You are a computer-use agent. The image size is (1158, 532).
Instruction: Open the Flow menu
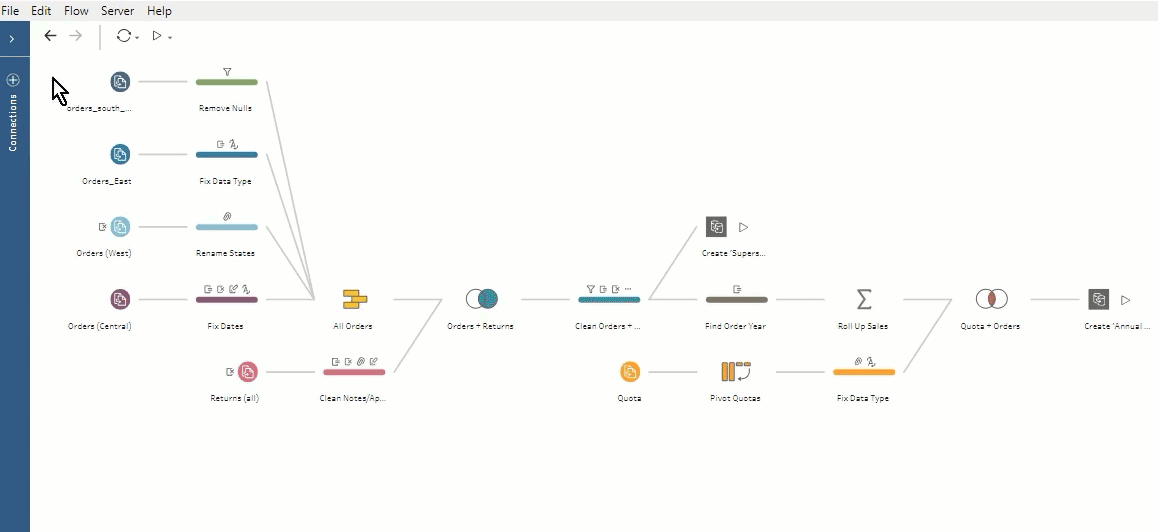[x=76, y=11]
